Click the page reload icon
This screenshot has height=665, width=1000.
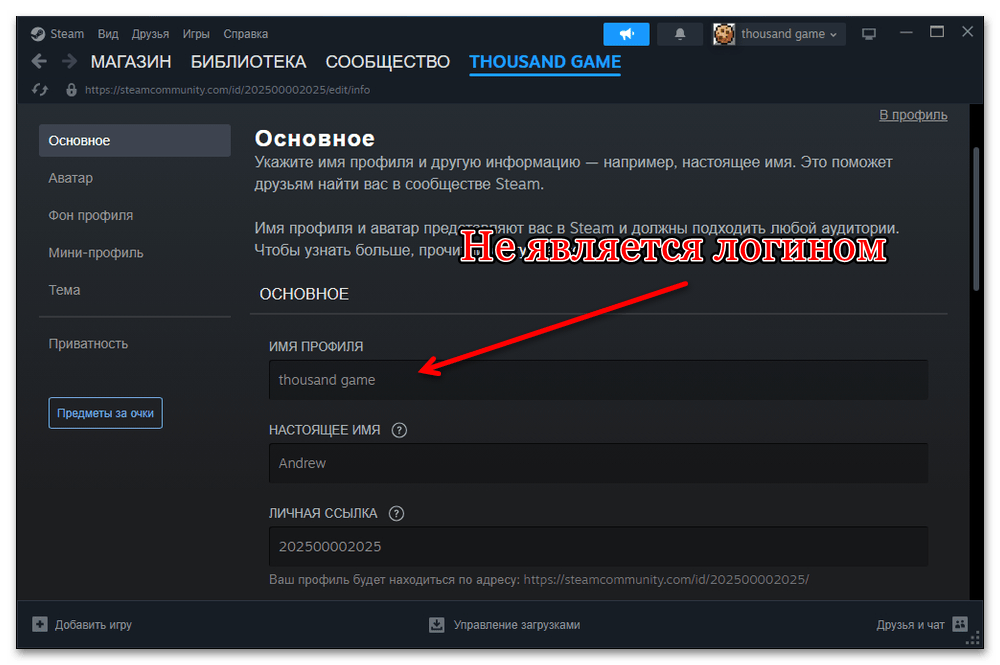click(x=41, y=89)
